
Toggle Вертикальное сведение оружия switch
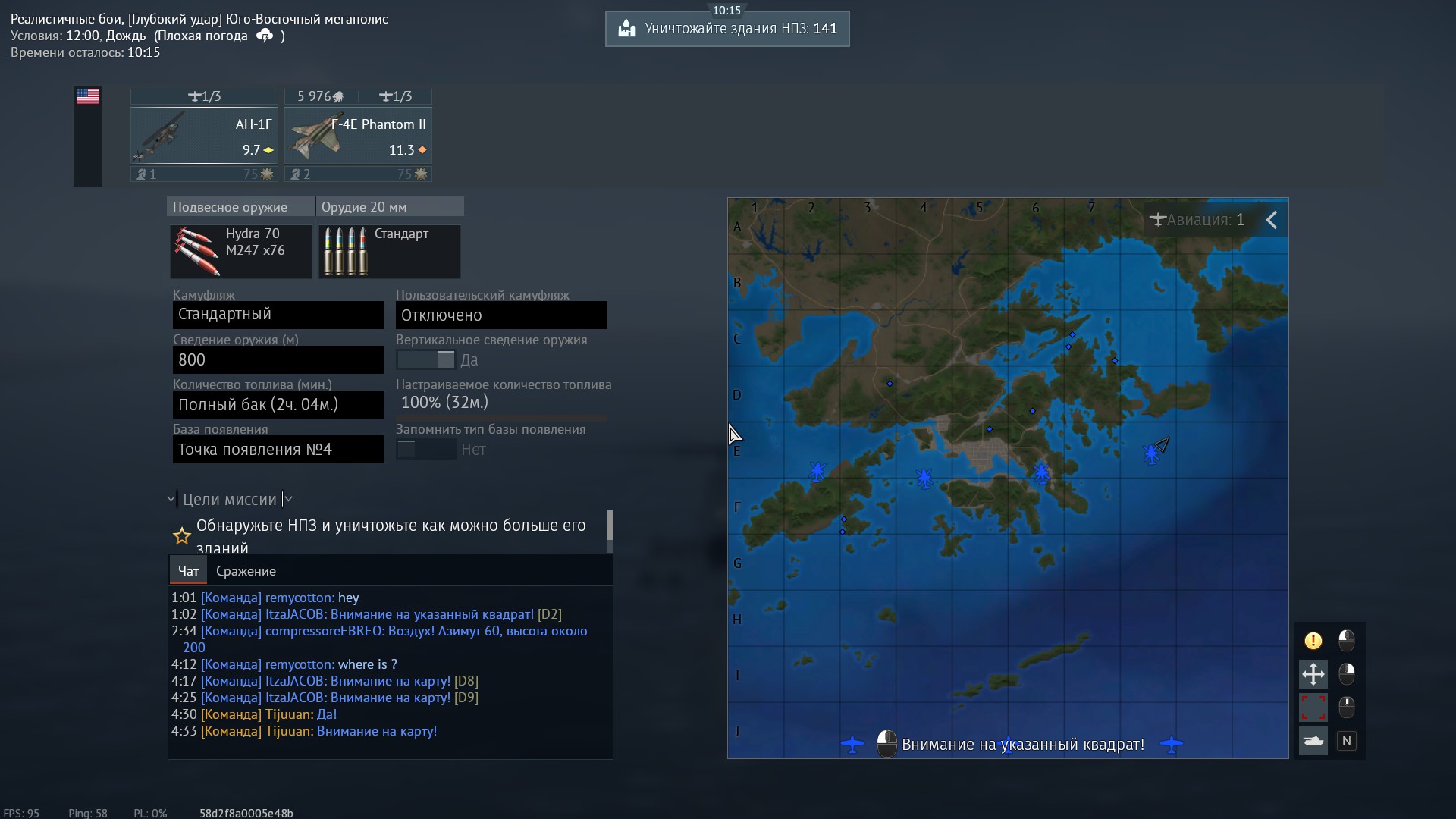(425, 360)
